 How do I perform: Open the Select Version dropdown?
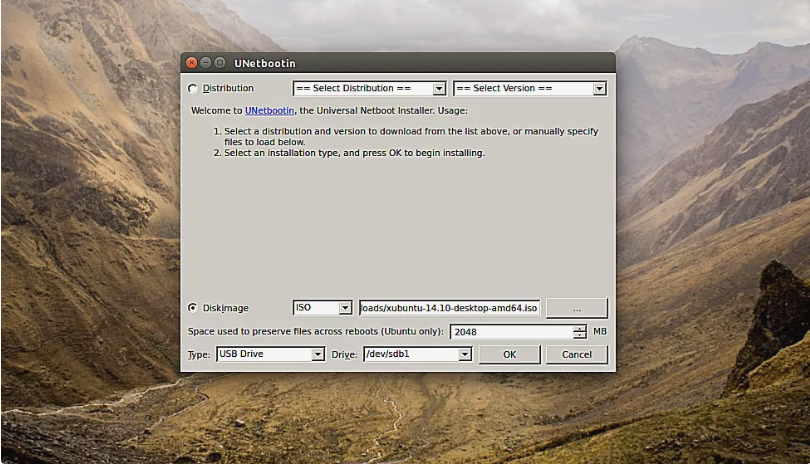pyautogui.click(x=529, y=88)
